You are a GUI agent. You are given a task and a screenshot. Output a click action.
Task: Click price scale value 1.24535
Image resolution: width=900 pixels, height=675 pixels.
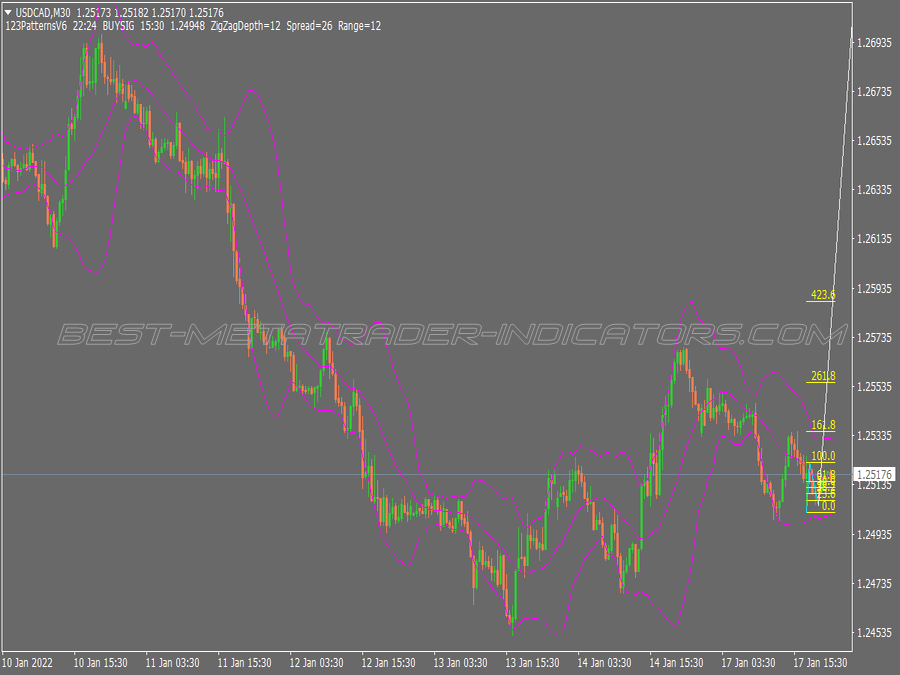click(874, 633)
